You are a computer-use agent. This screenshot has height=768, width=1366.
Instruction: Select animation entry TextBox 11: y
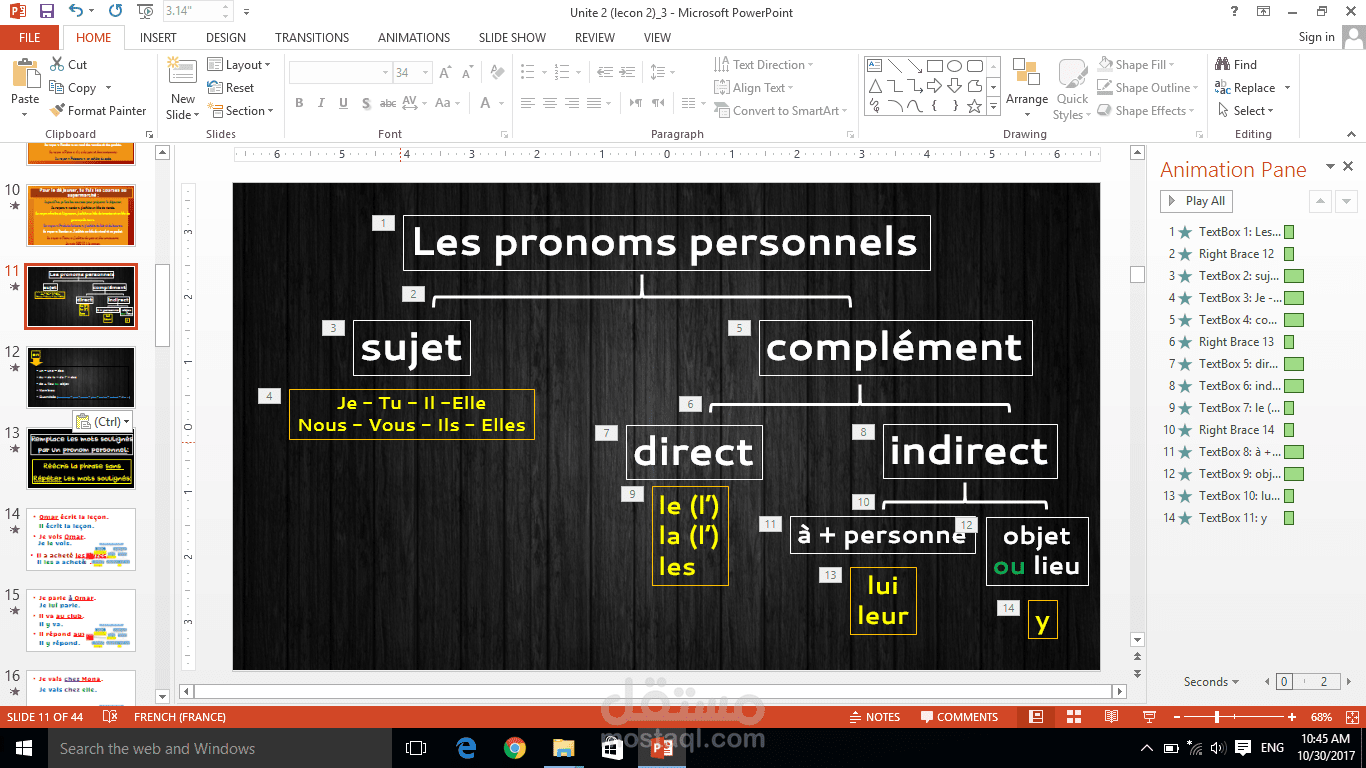(x=1236, y=518)
